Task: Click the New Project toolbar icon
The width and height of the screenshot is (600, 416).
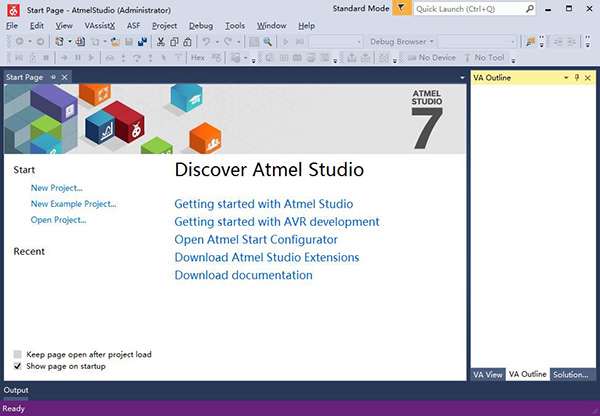Action: click(x=61, y=42)
